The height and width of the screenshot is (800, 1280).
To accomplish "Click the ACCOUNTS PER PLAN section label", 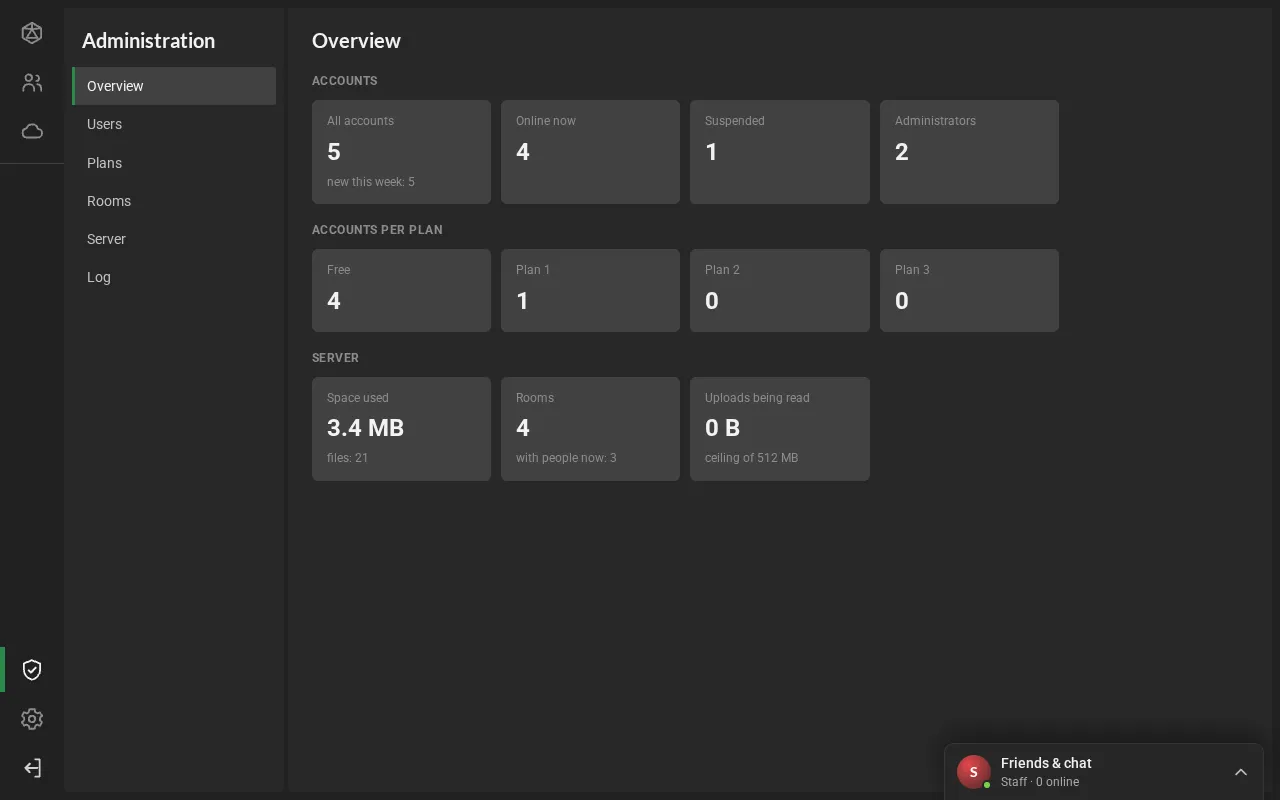I will (x=377, y=230).
